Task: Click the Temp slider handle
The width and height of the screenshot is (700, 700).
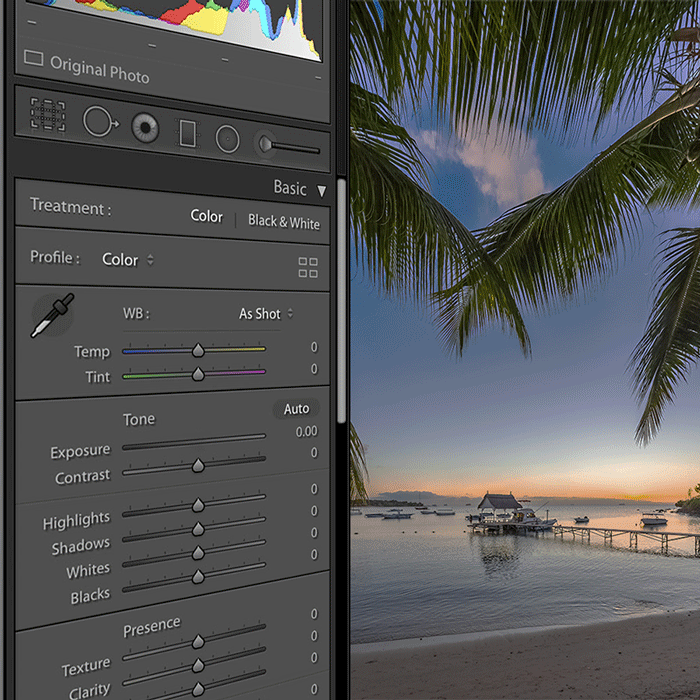Action: point(198,350)
